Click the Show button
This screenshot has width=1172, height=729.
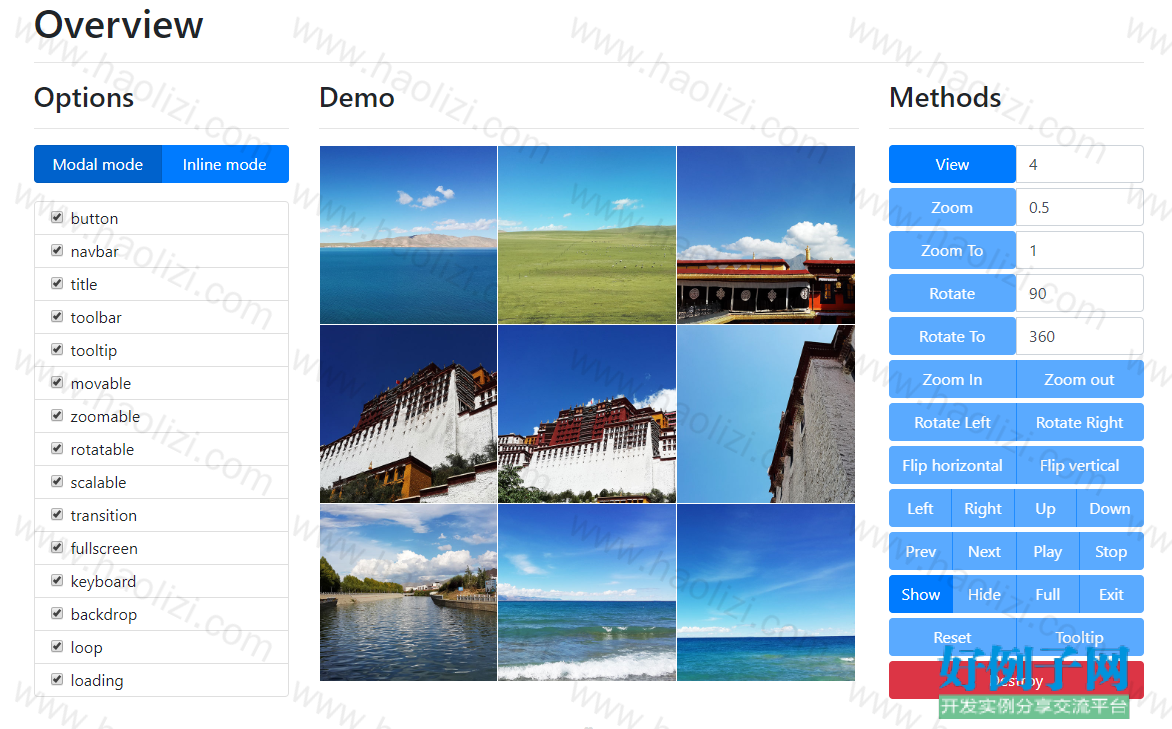coord(921,594)
